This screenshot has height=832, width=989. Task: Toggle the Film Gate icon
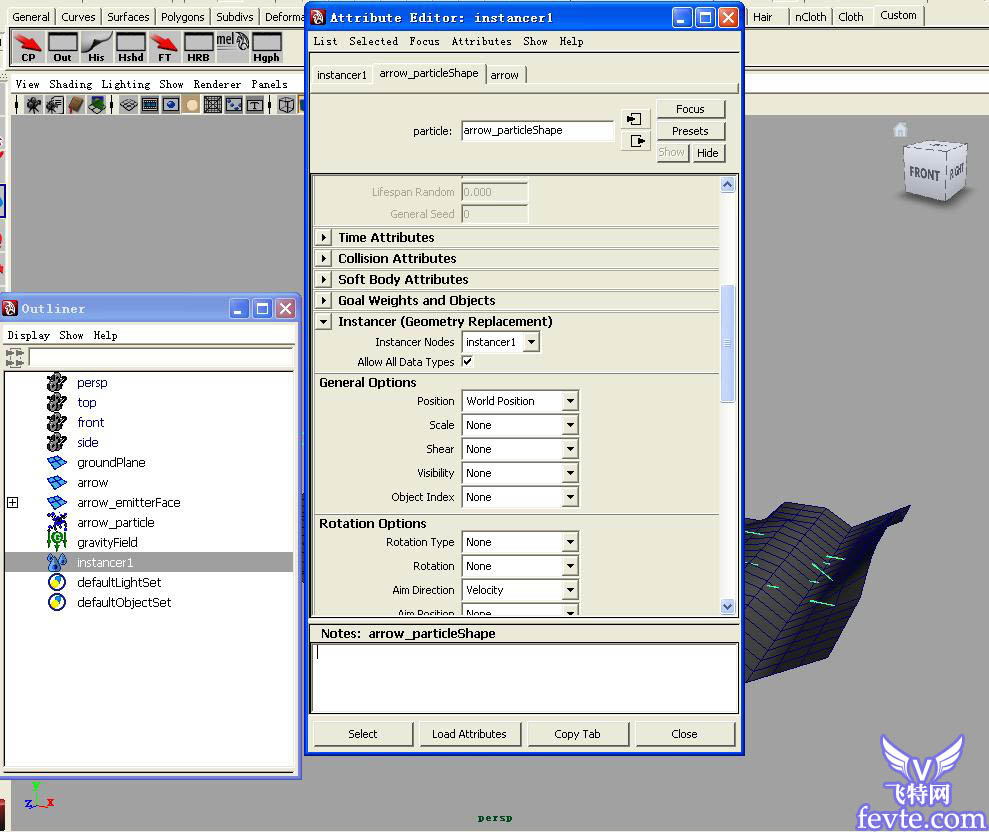(150, 105)
